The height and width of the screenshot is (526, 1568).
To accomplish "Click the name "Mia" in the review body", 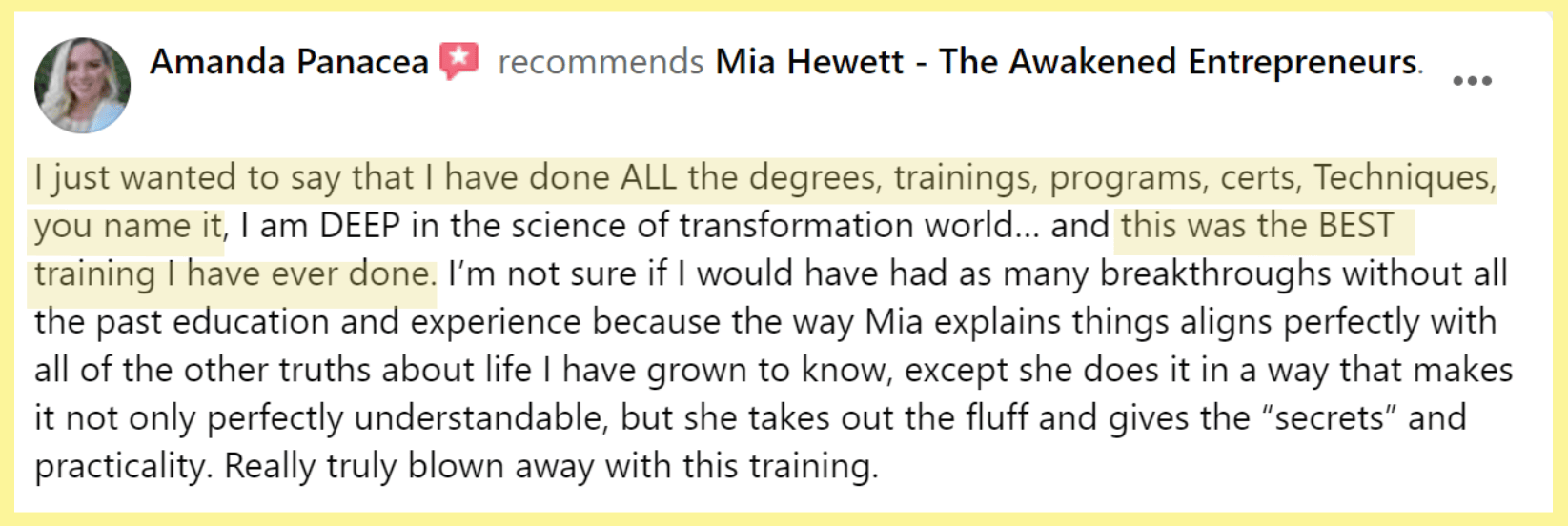I will (893, 322).
